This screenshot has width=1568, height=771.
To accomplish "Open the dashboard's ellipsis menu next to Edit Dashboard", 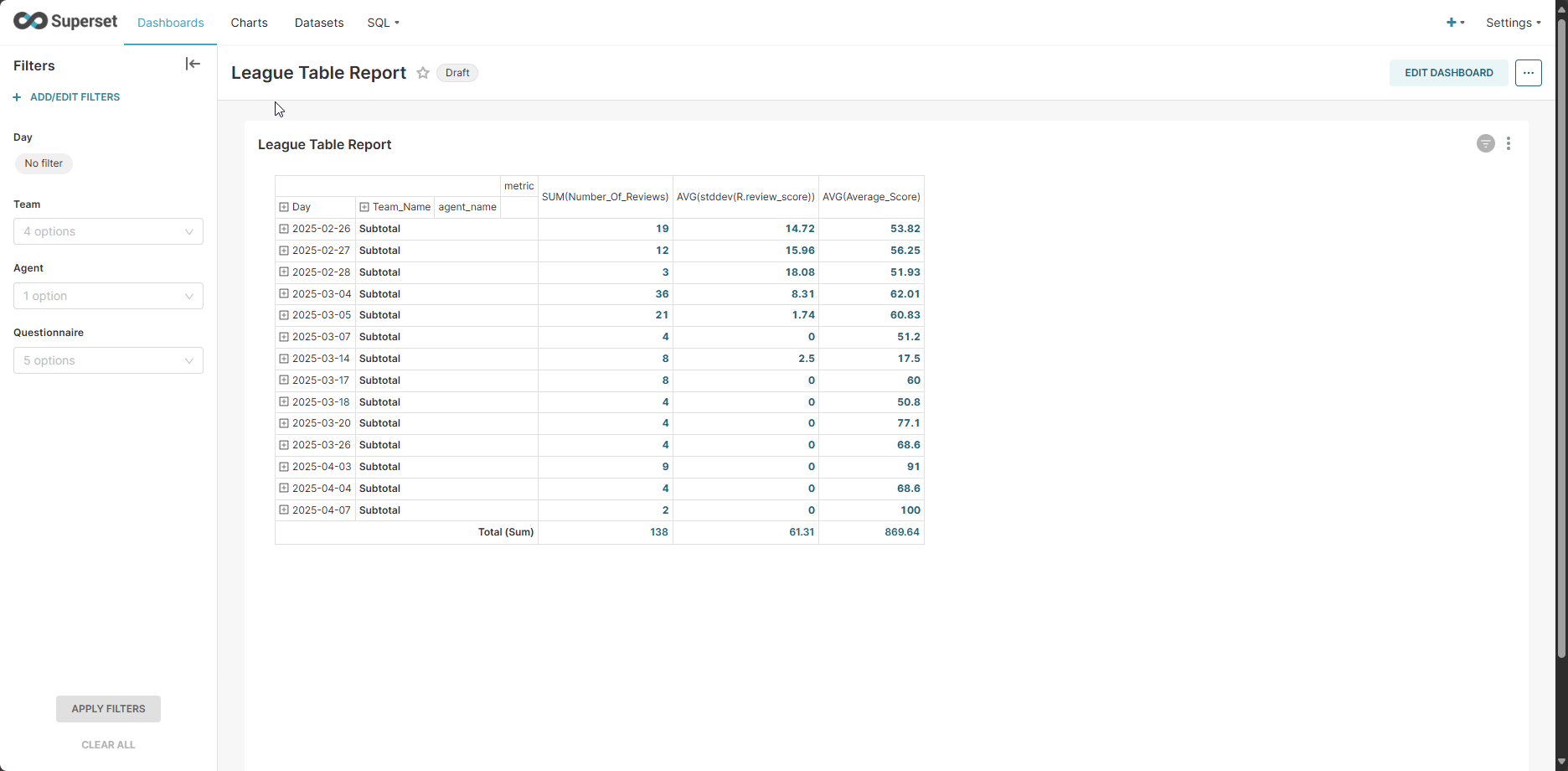I will click(1528, 73).
